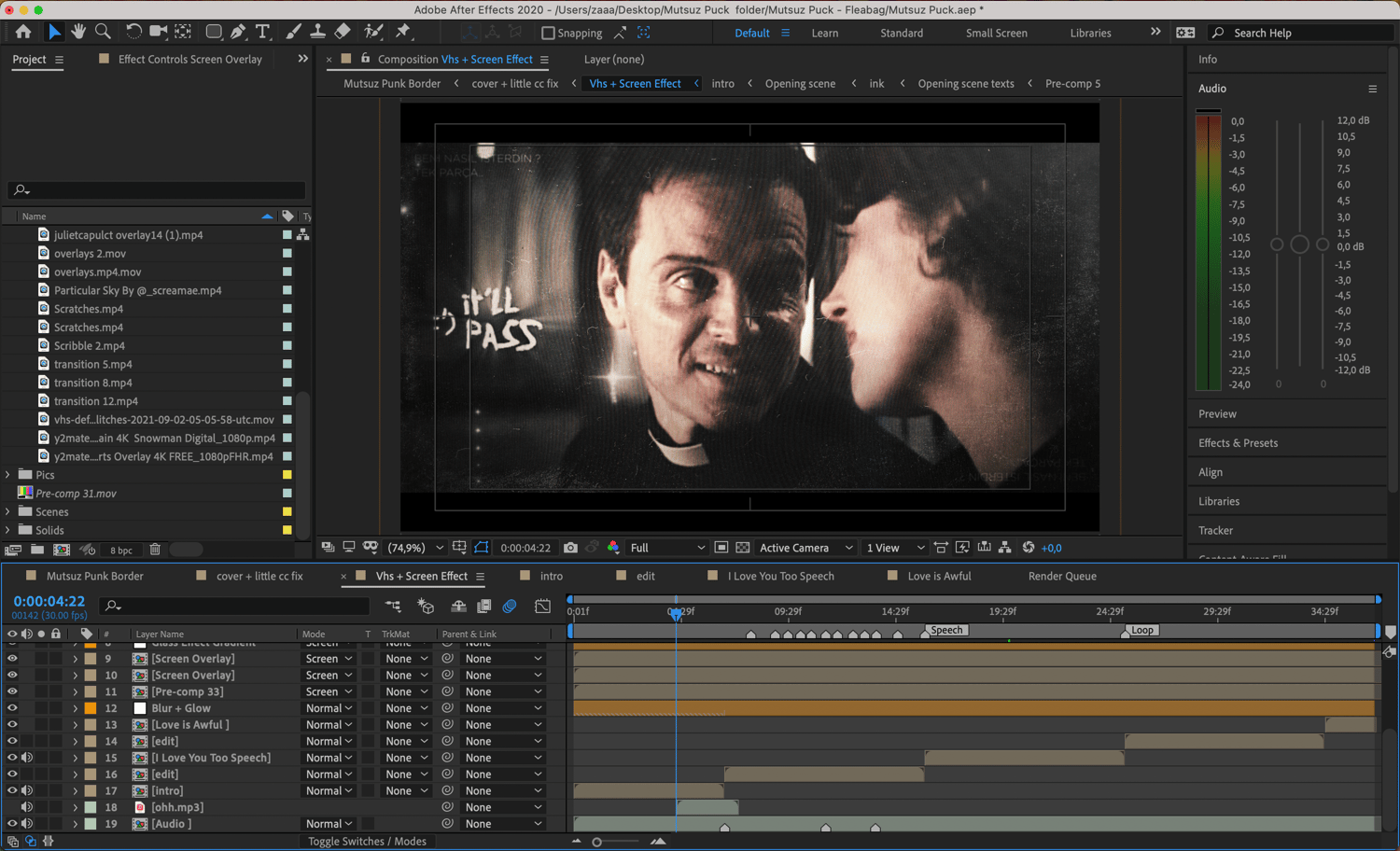Mute the ohh.mp3 layer audio
Screen dimensions: 1400x851
(27, 807)
